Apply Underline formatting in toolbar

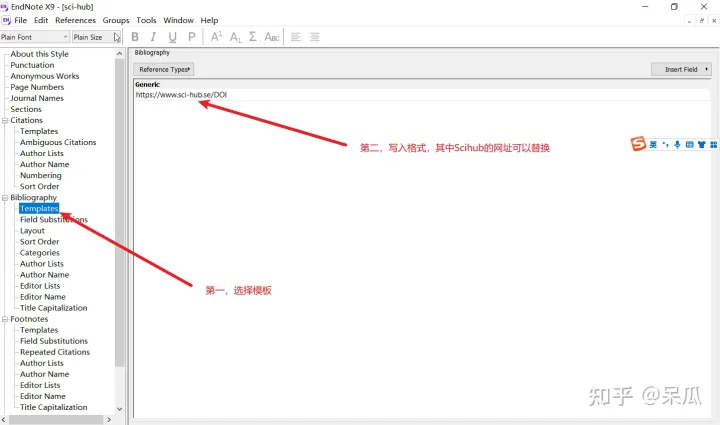(x=172, y=37)
